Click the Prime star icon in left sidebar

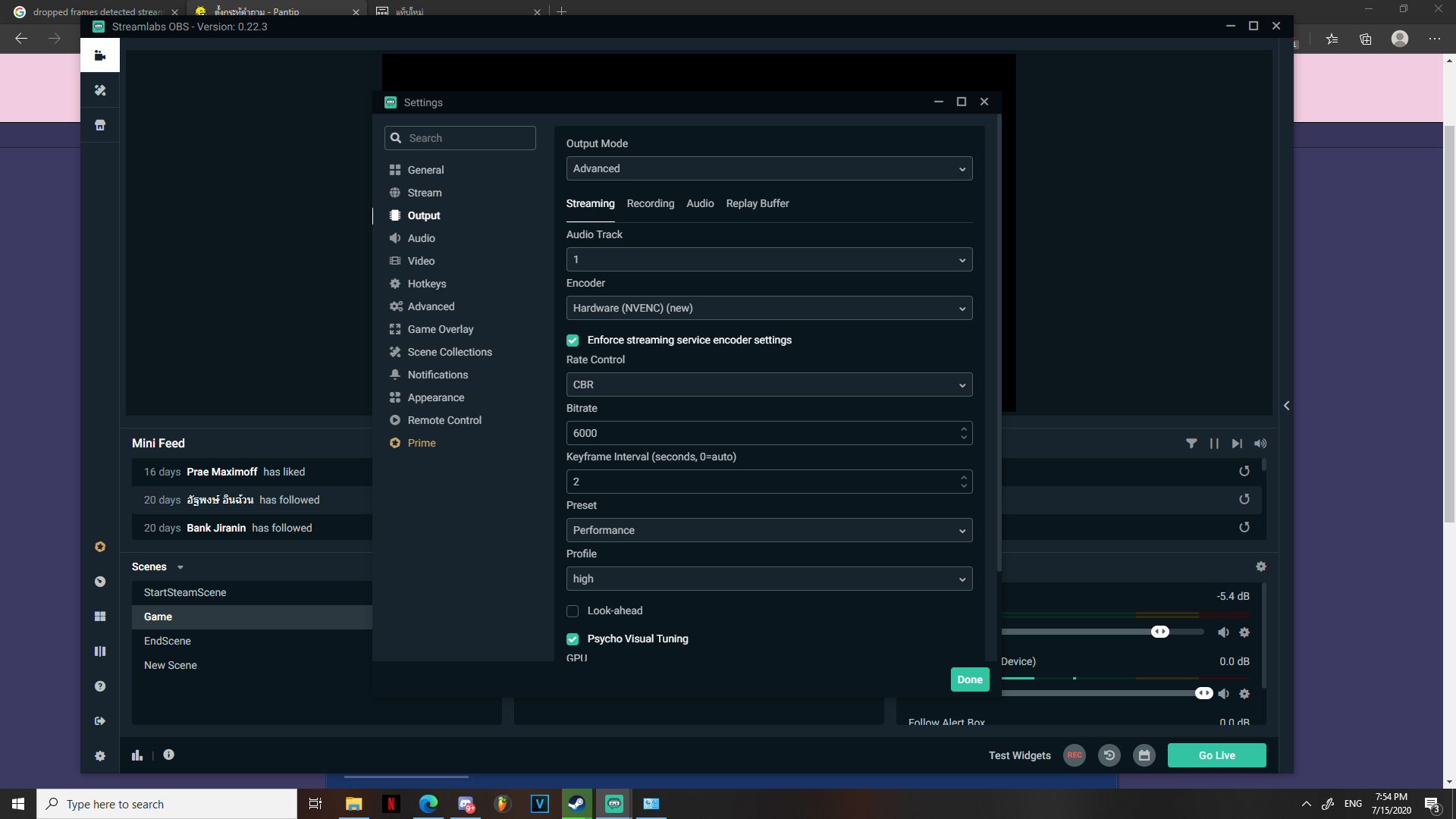point(99,547)
